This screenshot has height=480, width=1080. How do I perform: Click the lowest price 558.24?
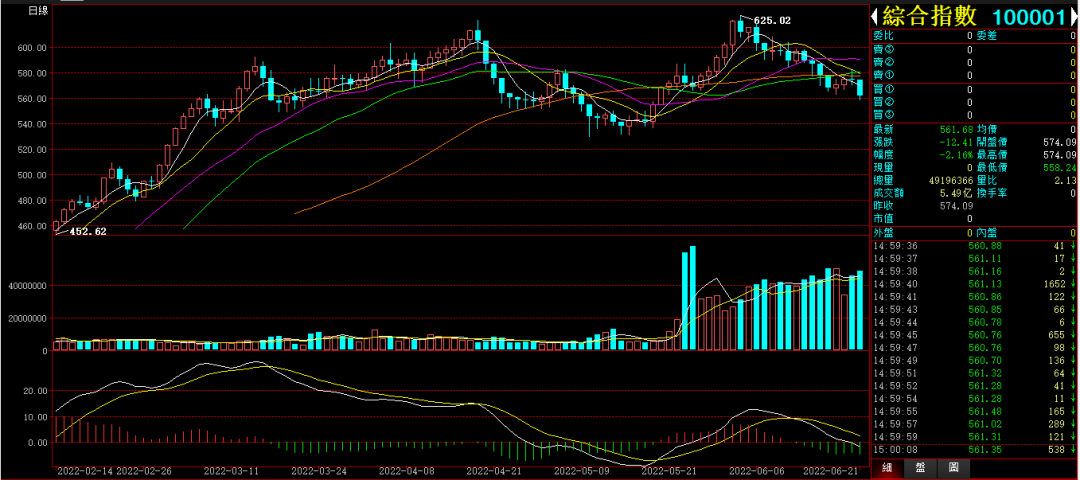coord(1058,167)
